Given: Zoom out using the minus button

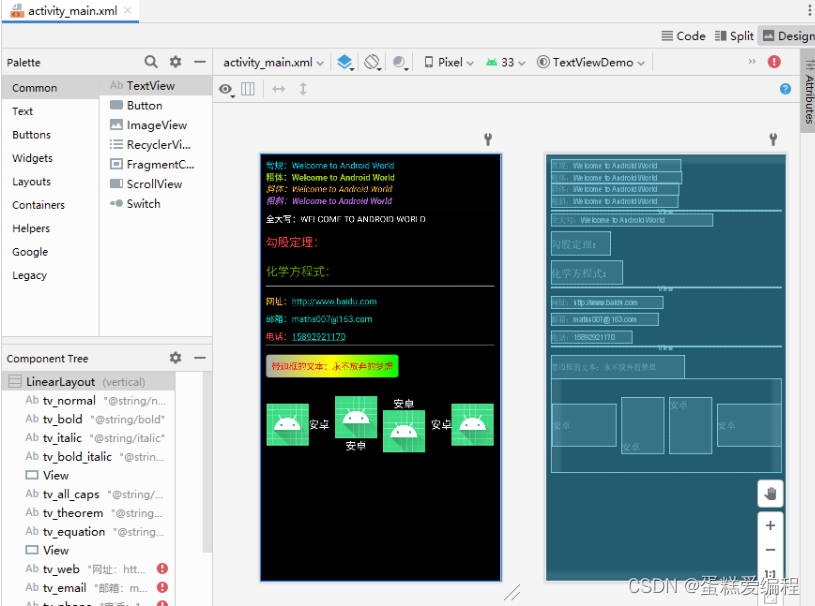Looking at the screenshot, I should click(x=770, y=550).
